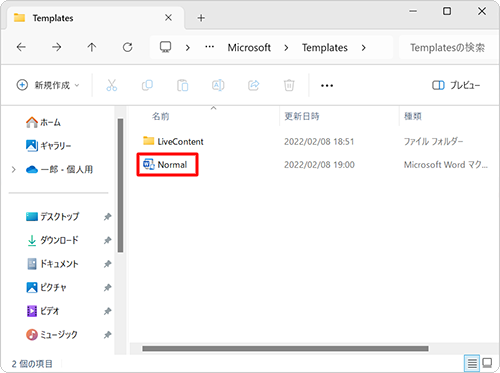Expand chevron after Microsoft breadcrumb
The width and height of the screenshot is (500, 373).
(x=286, y=48)
